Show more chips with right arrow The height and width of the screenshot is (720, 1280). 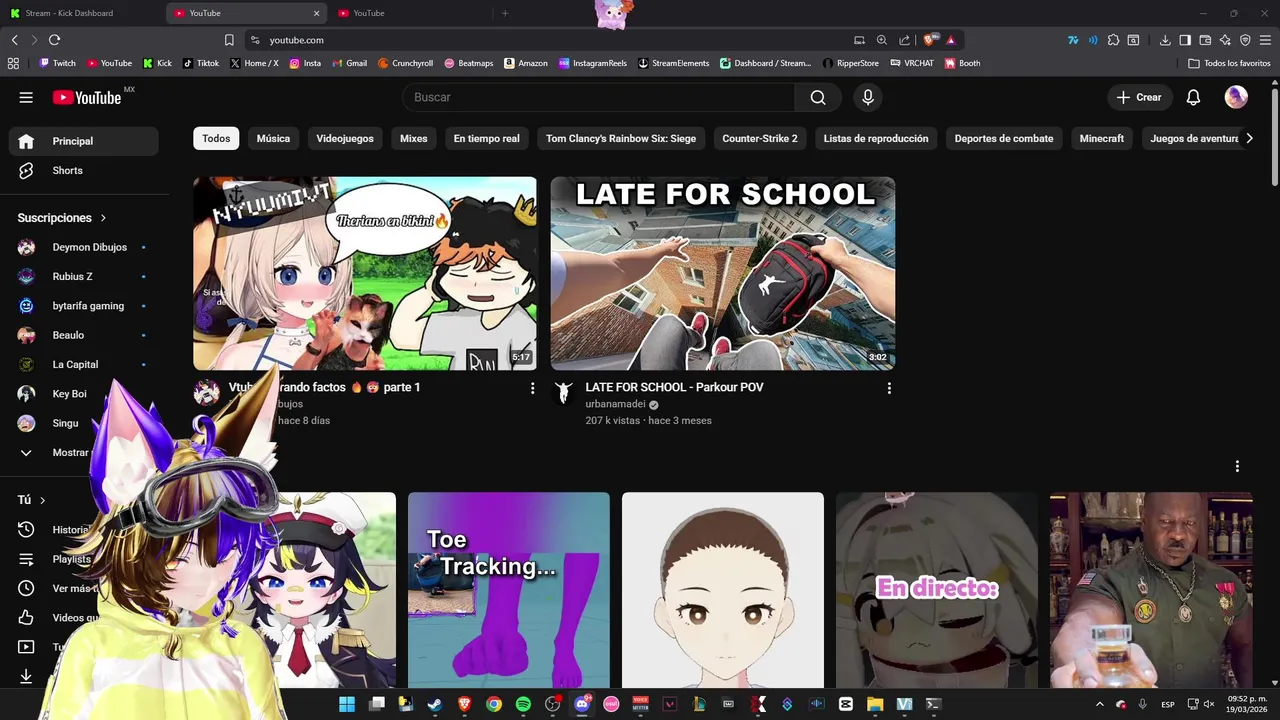pyautogui.click(x=1249, y=138)
